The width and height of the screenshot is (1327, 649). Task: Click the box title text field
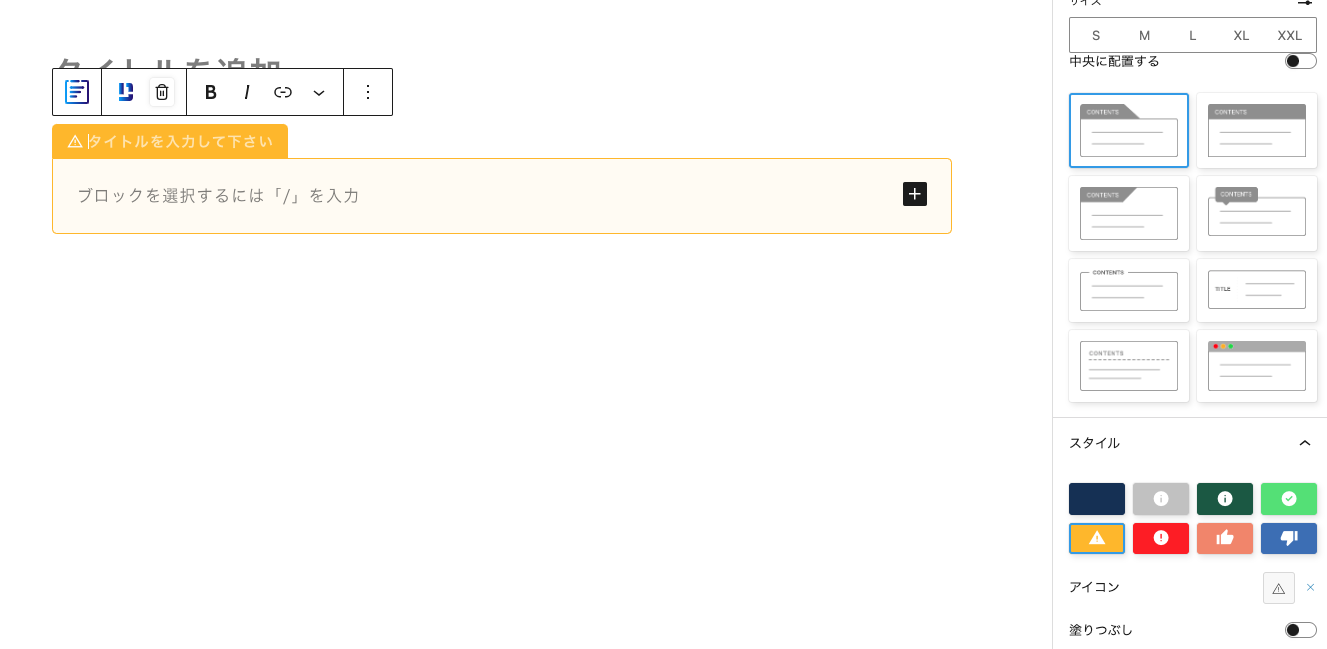point(180,142)
